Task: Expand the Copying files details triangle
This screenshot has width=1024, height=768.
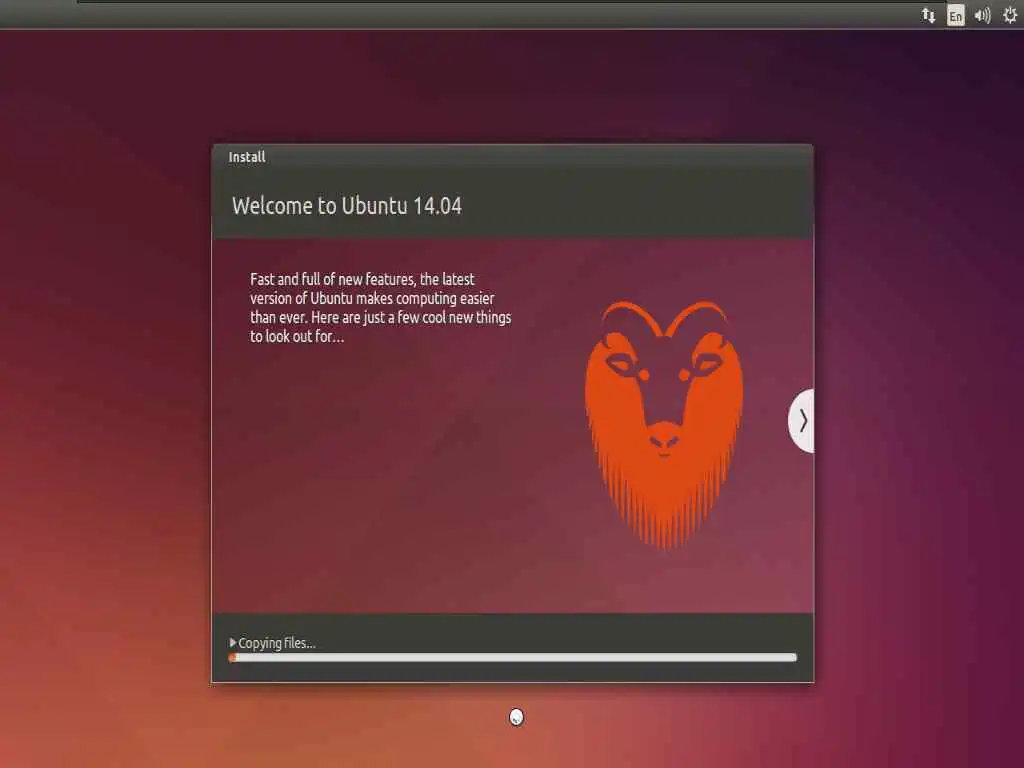Action: [x=232, y=643]
